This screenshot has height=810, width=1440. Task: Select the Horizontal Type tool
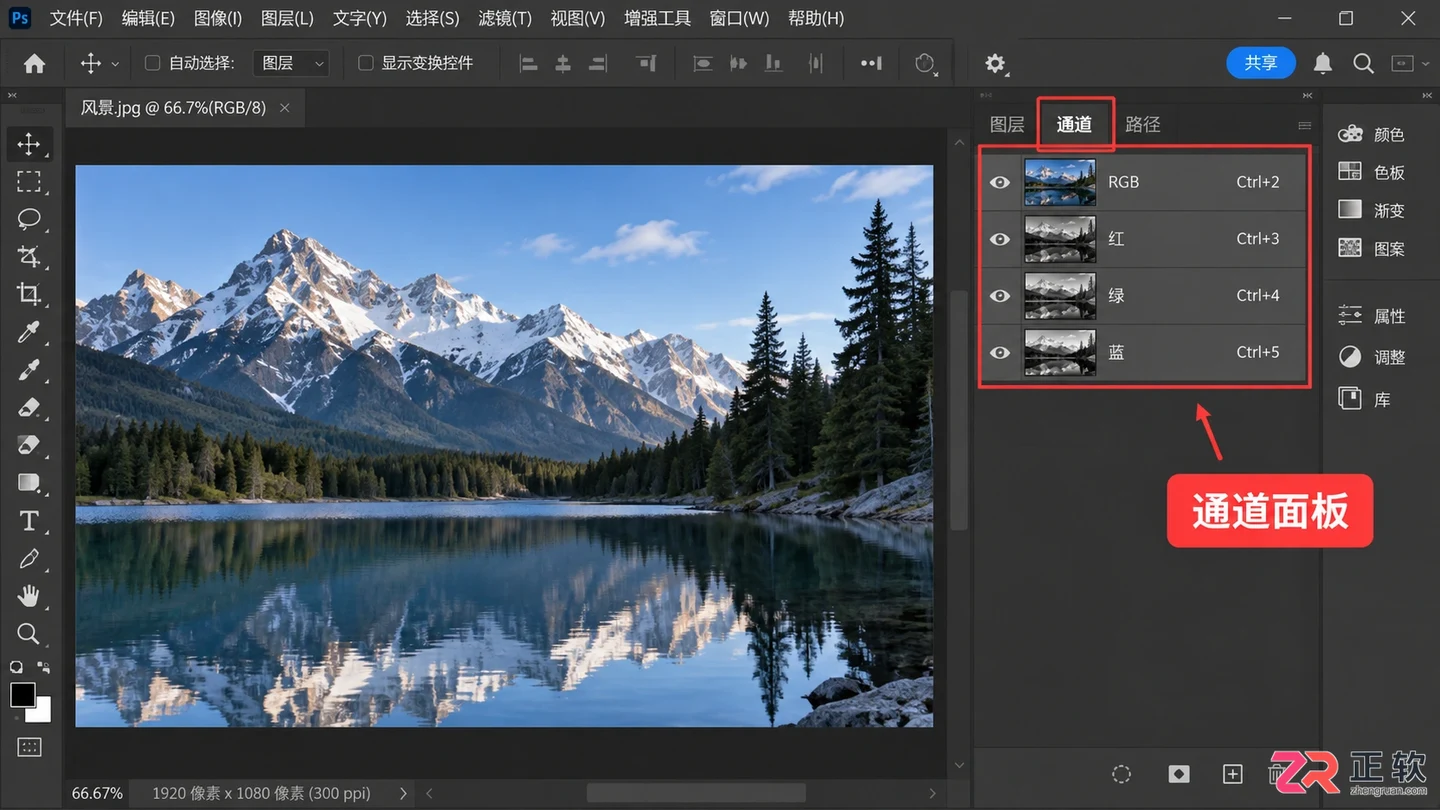29,521
